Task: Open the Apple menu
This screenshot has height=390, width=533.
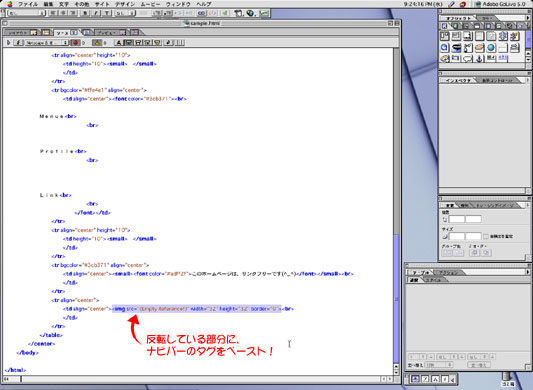Action: point(10,4)
